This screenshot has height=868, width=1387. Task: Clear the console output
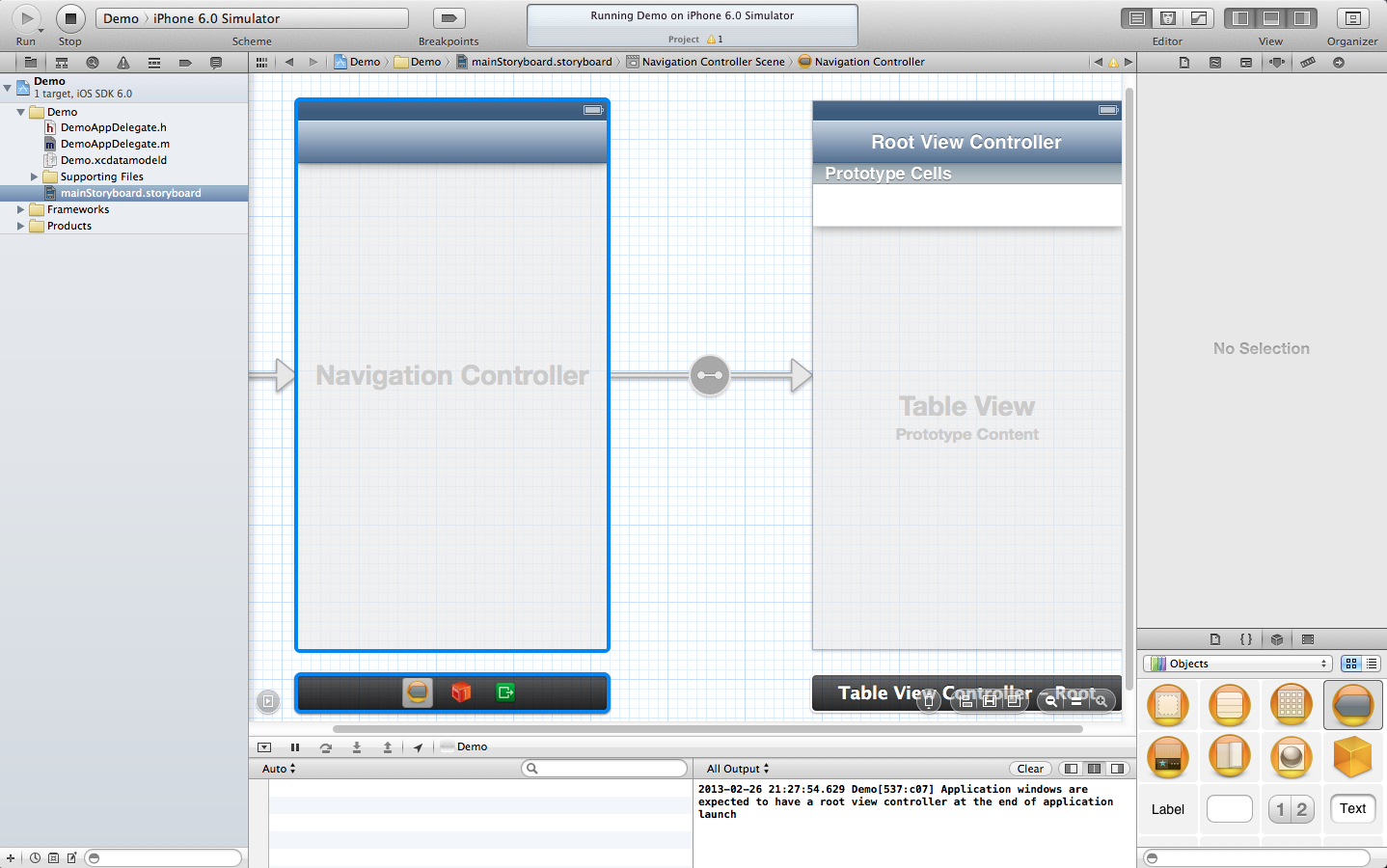coord(1030,769)
